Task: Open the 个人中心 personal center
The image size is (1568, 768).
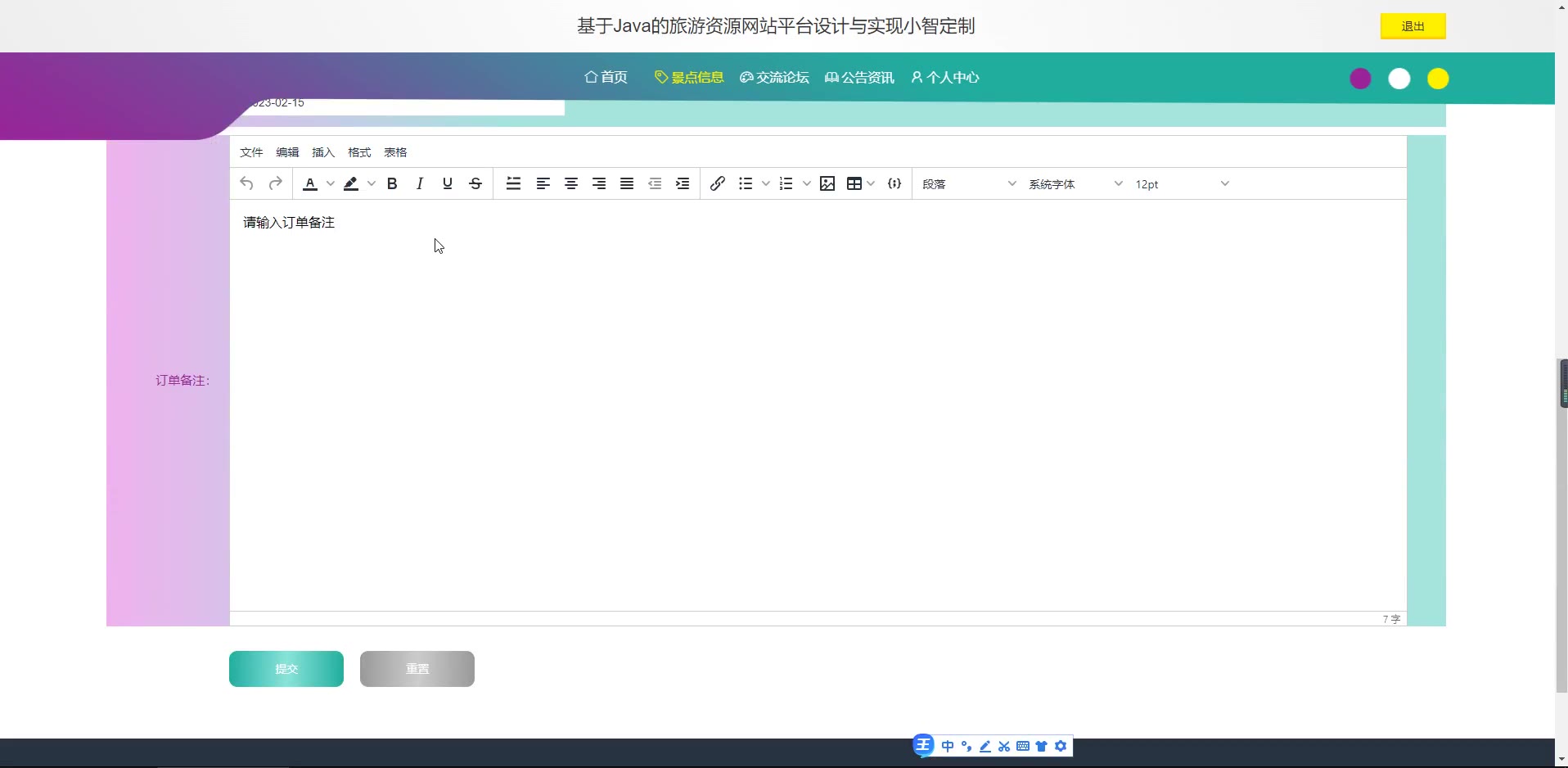Action: click(x=945, y=77)
